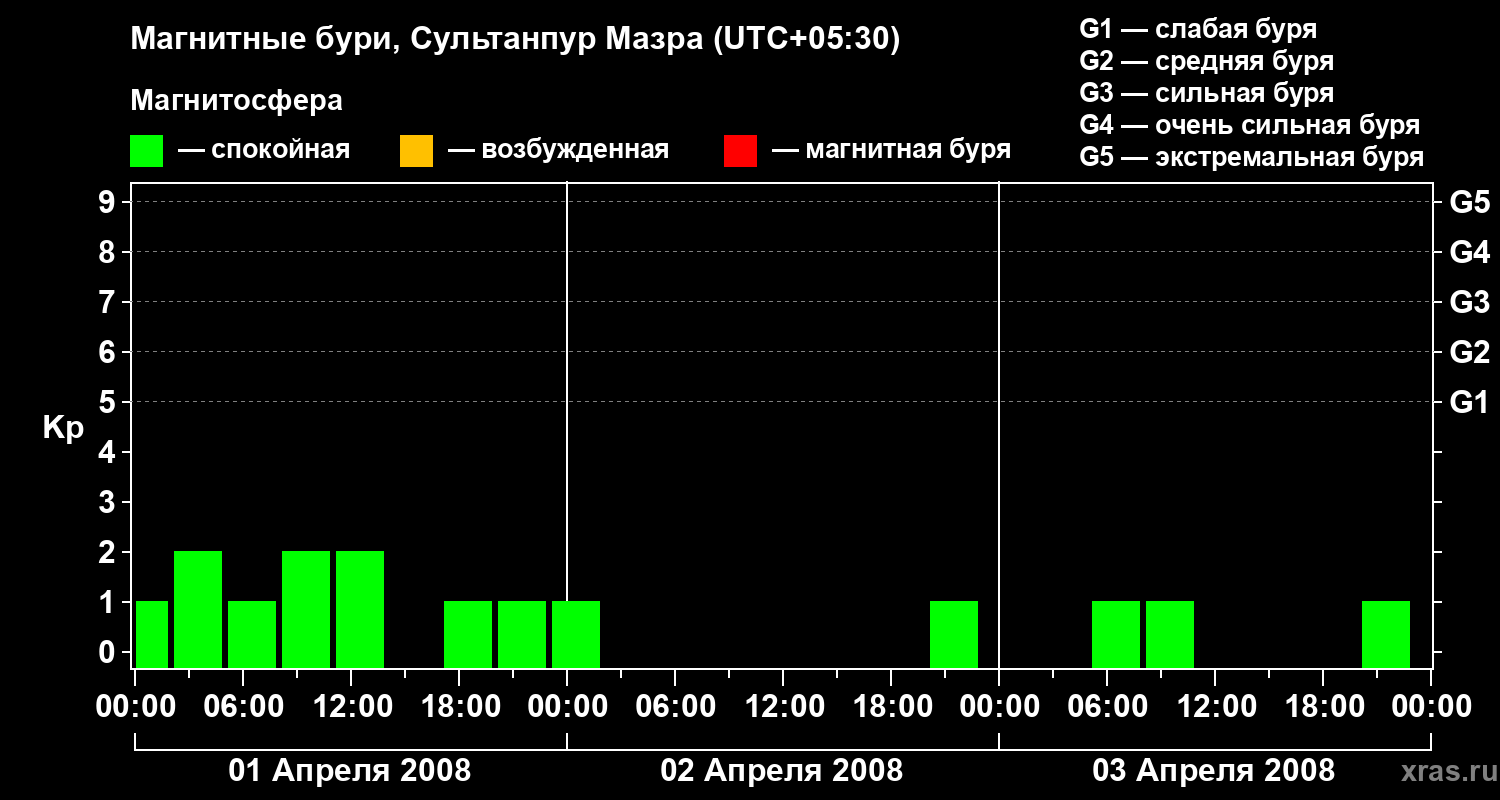
Task: Click the Kp 1 bar near 09:00 on 03 April
Action: pyautogui.click(x=1170, y=634)
